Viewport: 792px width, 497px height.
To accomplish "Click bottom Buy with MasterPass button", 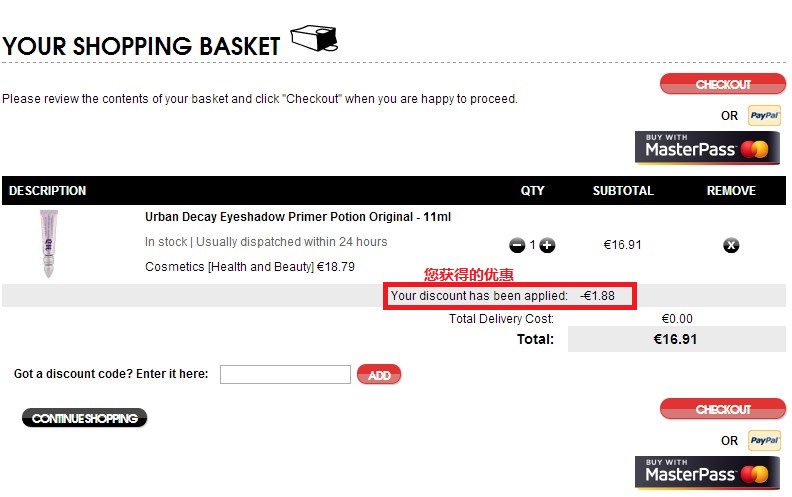I will 707,473.
